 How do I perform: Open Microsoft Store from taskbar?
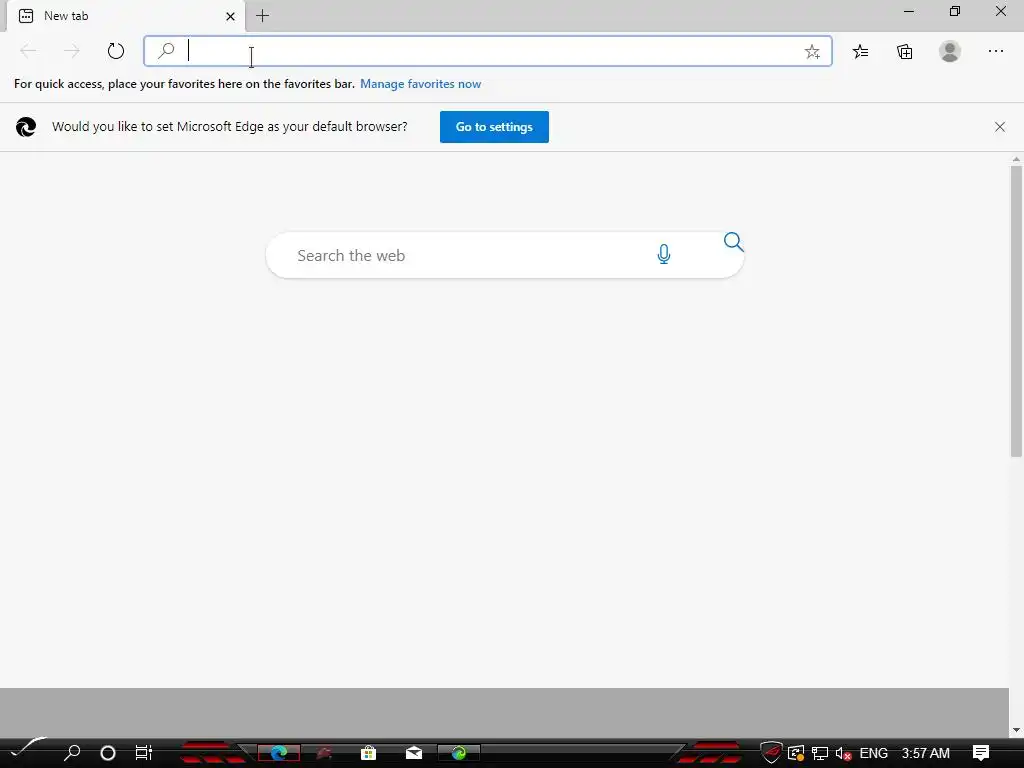(368, 753)
